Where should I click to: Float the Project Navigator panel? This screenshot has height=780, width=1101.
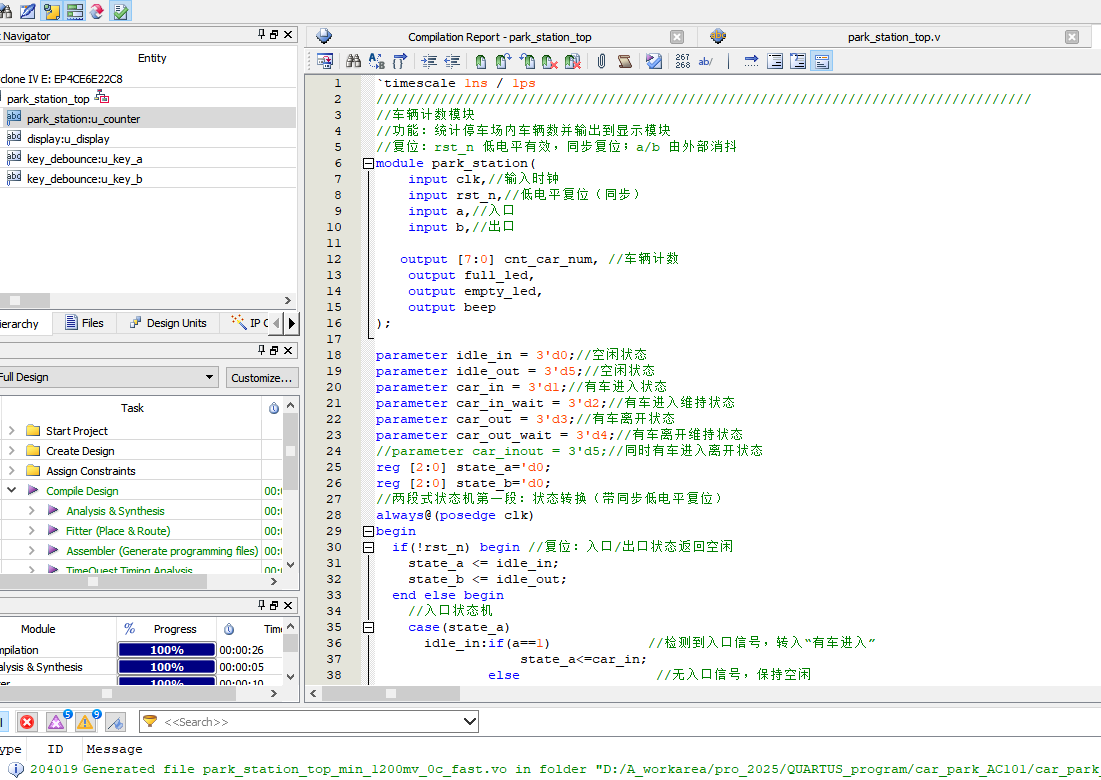click(275, 34)
